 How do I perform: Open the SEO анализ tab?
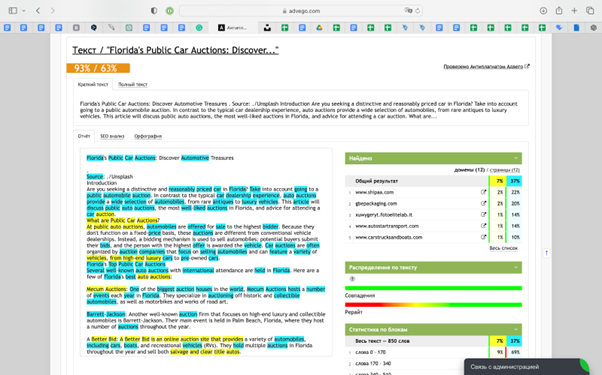point(112,136)
